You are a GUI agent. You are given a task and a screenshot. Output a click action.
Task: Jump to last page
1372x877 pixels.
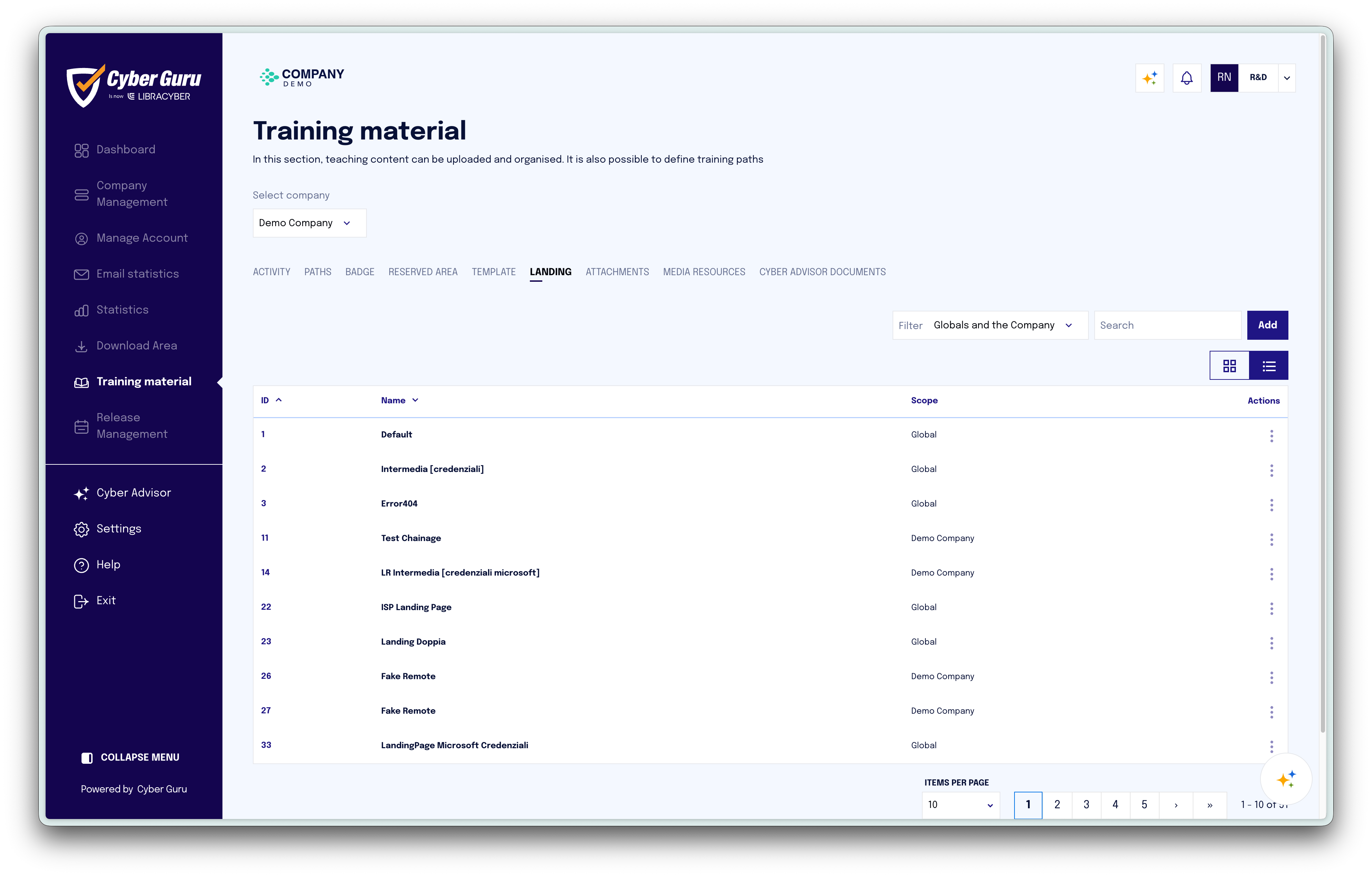pos(1210,805)
